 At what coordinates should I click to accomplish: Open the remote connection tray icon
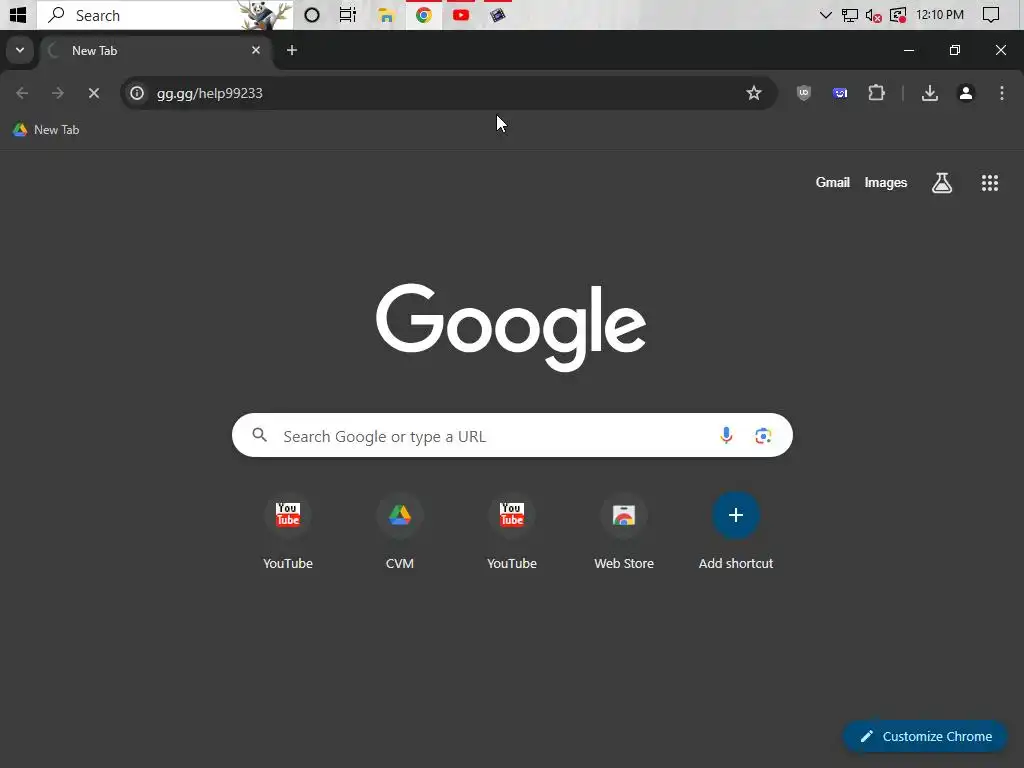(x=898, y=14)
